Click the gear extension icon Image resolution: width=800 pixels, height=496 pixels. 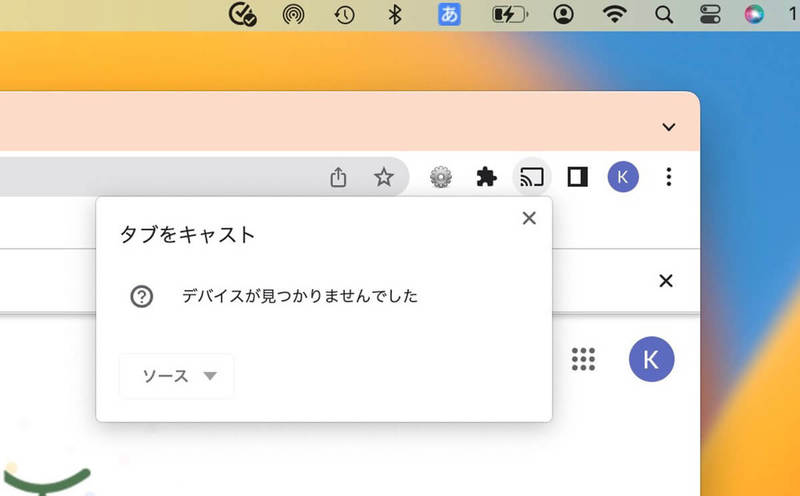[441, 177]
